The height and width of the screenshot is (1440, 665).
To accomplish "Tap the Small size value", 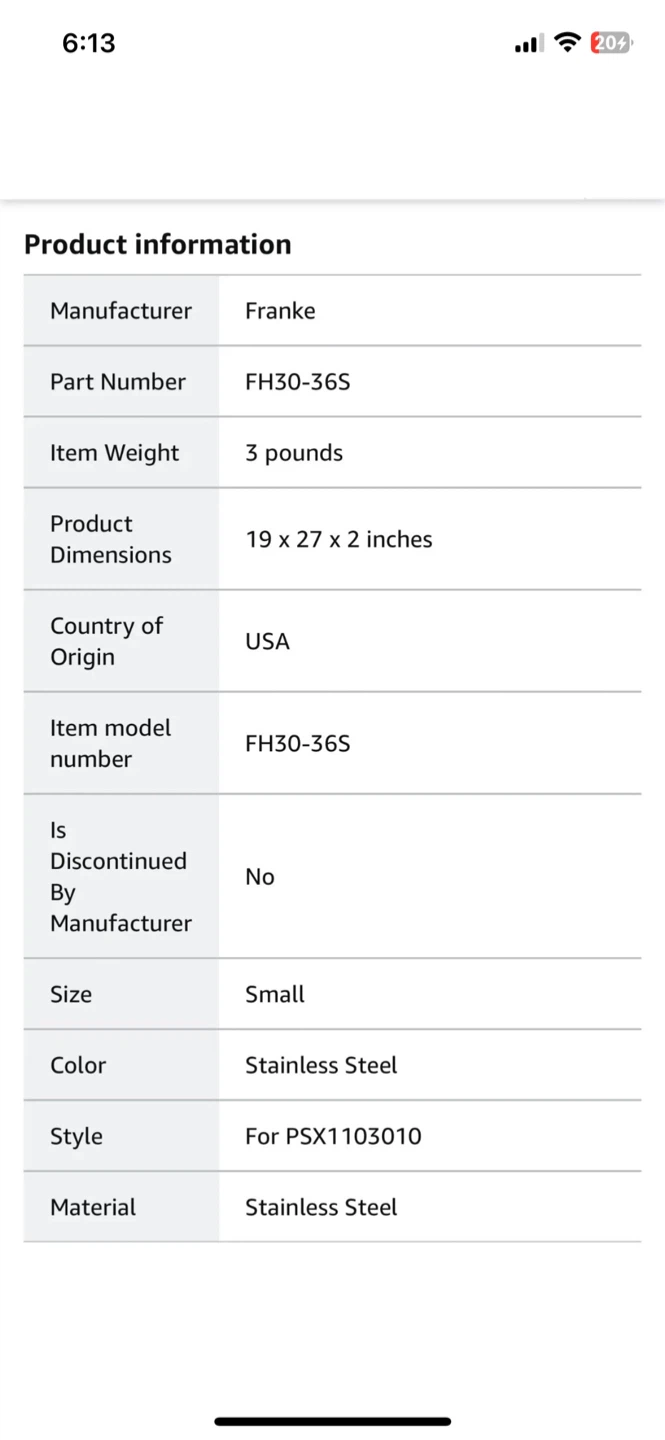I will [x=275, y=994].
